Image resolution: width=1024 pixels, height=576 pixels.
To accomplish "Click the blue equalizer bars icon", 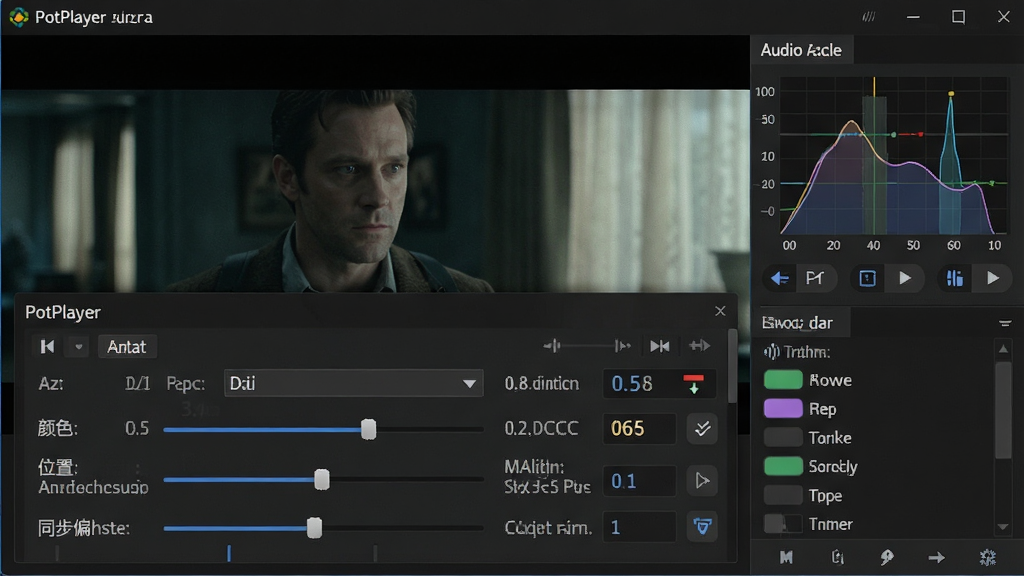I will click(954, 279).
